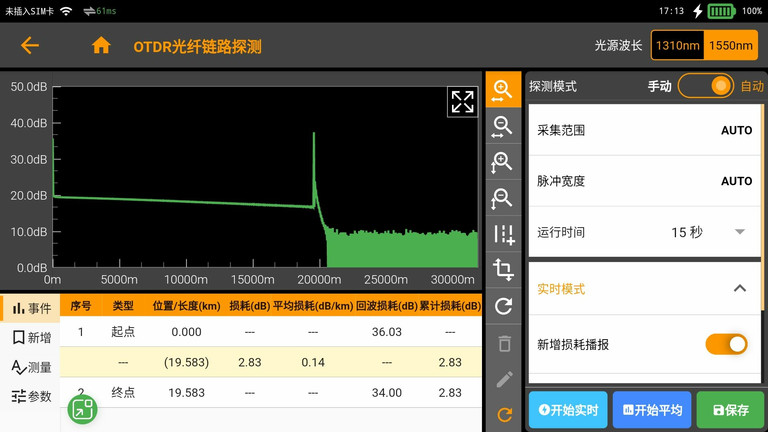Open the 运行时间 dropdown
768x432 pixels.
739,232
